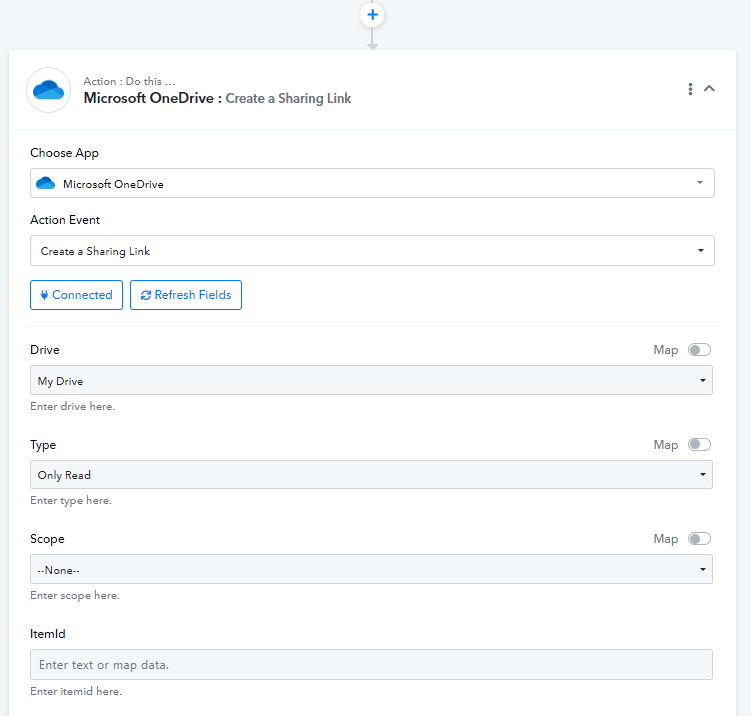The height and width of the screenshot is (716, 751).
Task: Click the 'Action Event' label
Action: pos(65,220)
